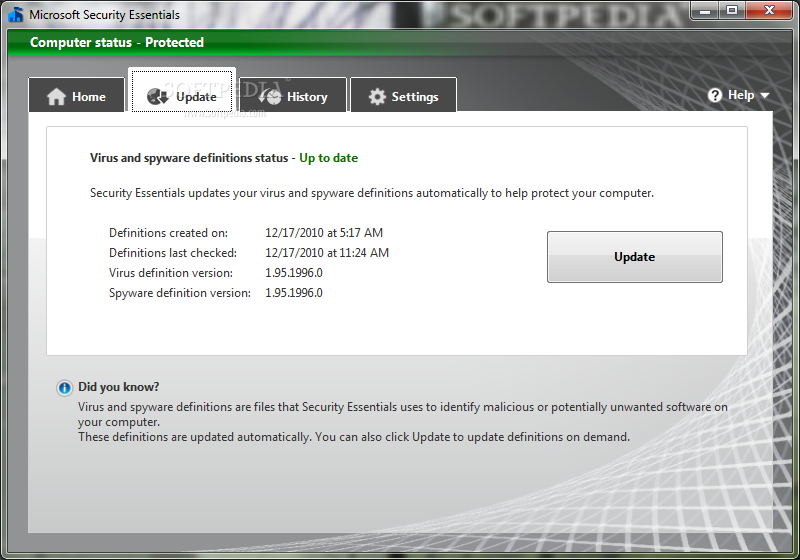The image size is (800, 560).
Task: Click the 'Up to date' status text
Action: click(329, 158)
